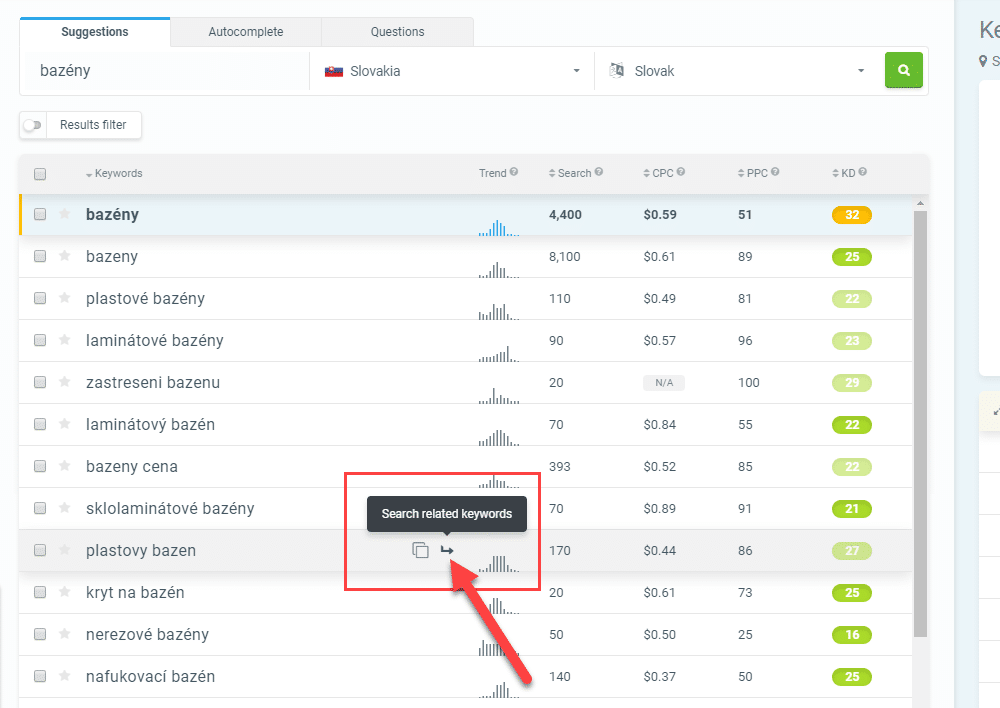
Task: Sort by KD column
Action: tap(844, 173)
